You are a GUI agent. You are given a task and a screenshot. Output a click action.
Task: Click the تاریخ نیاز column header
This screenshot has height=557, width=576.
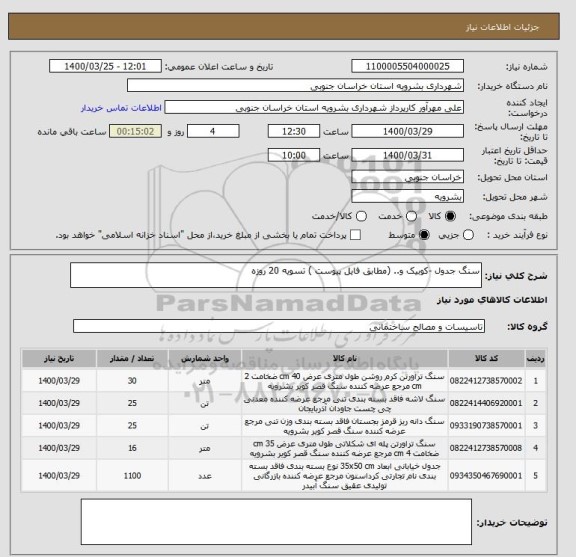tap(59, 358)
